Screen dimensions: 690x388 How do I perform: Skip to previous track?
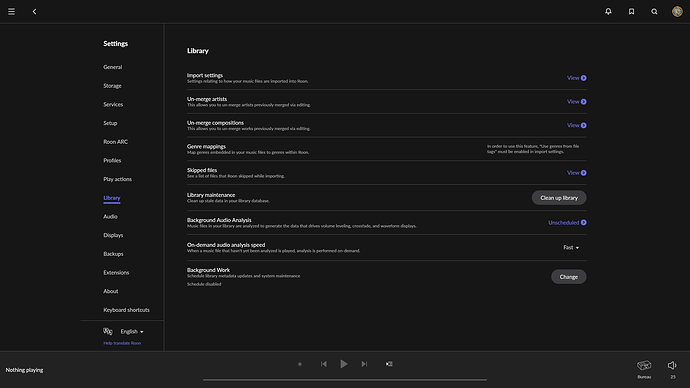pos(323,364)
